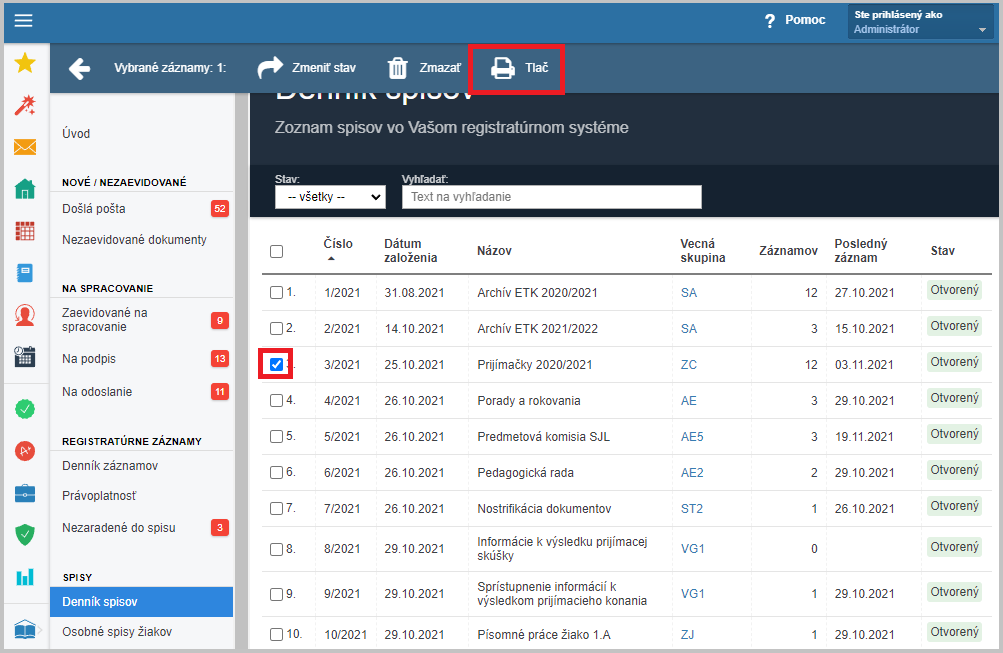Sort by Dátum založenia column header
The image size is (1003, 653).
click(411, 251)
